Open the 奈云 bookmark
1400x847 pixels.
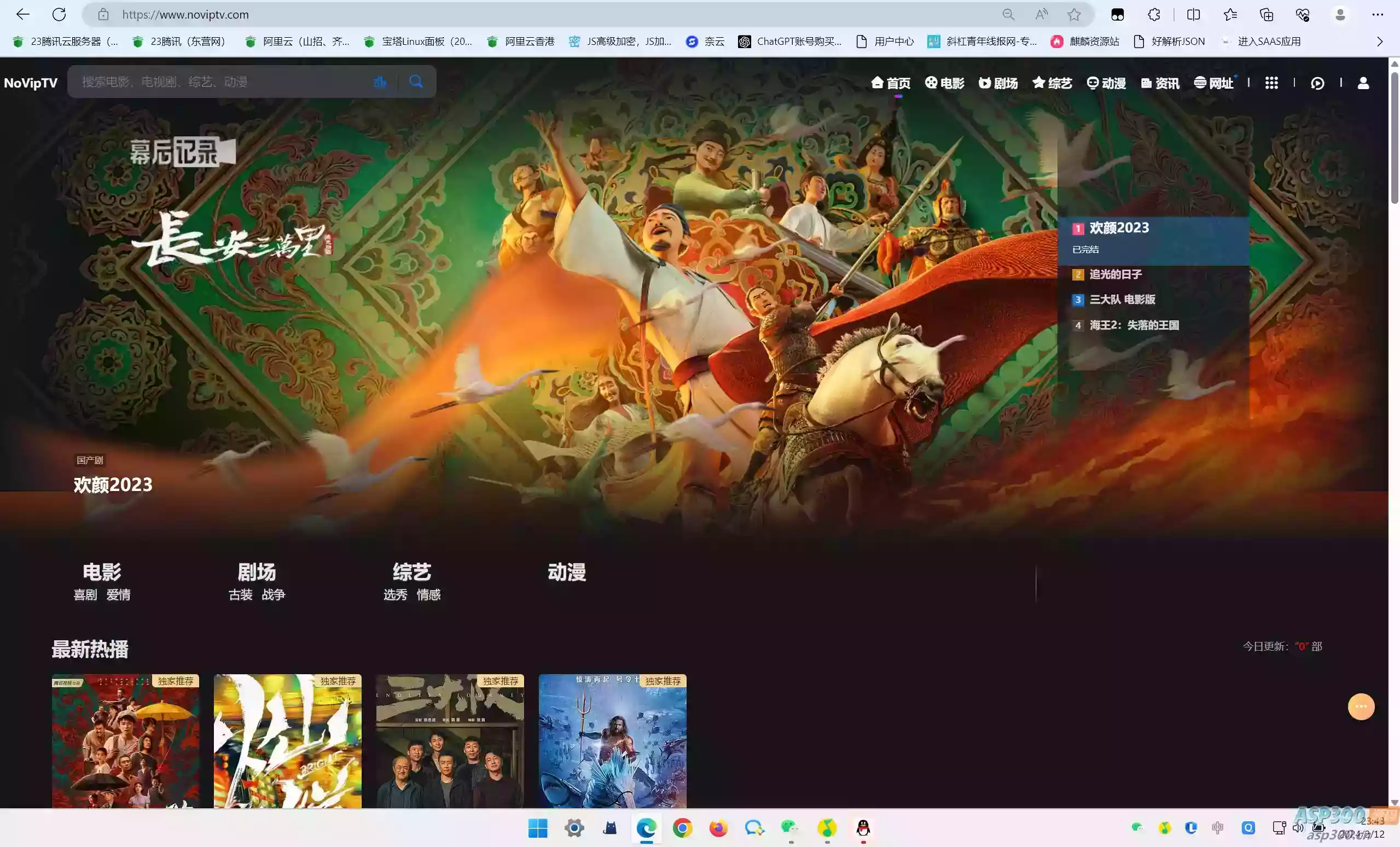pyautogui.click(x=705, y=42)
